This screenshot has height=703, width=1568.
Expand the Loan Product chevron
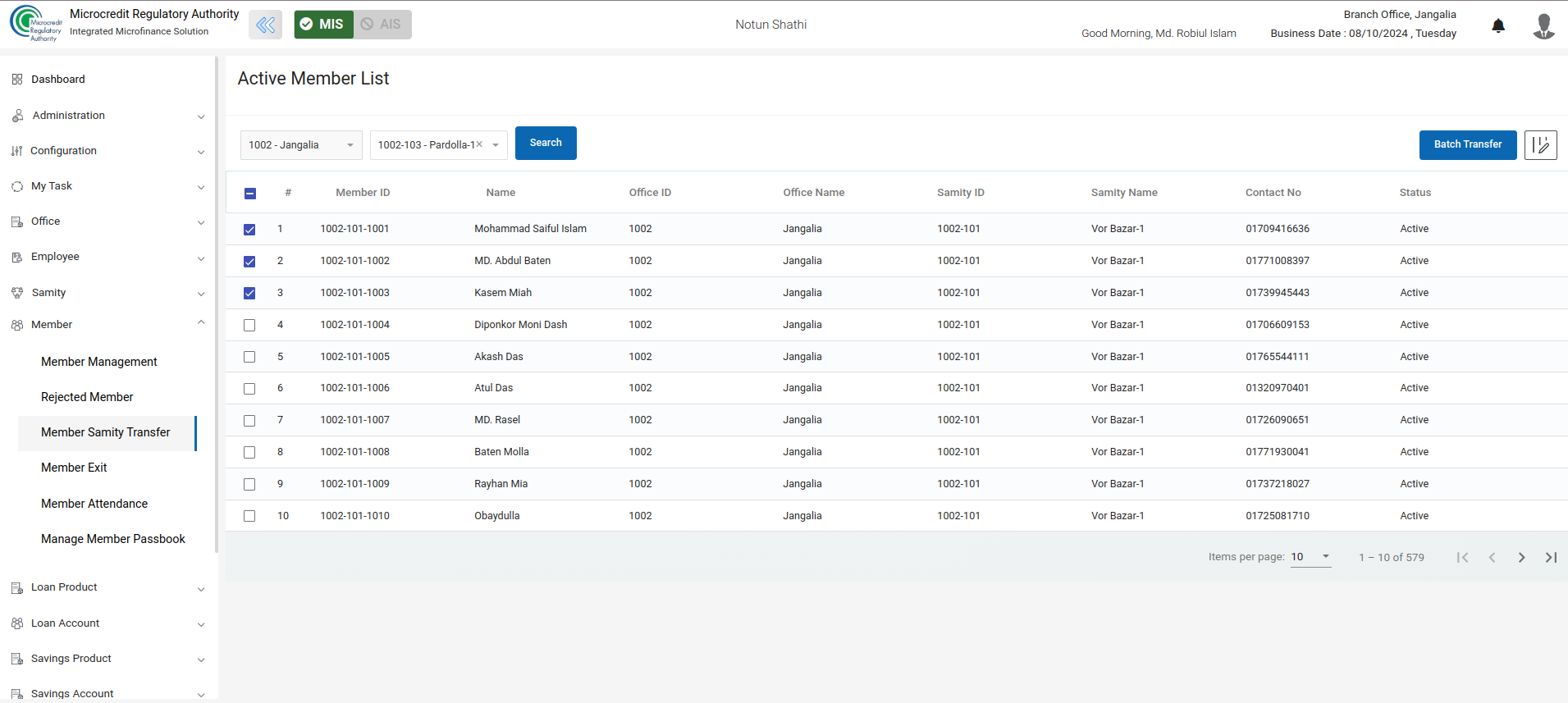201,589
